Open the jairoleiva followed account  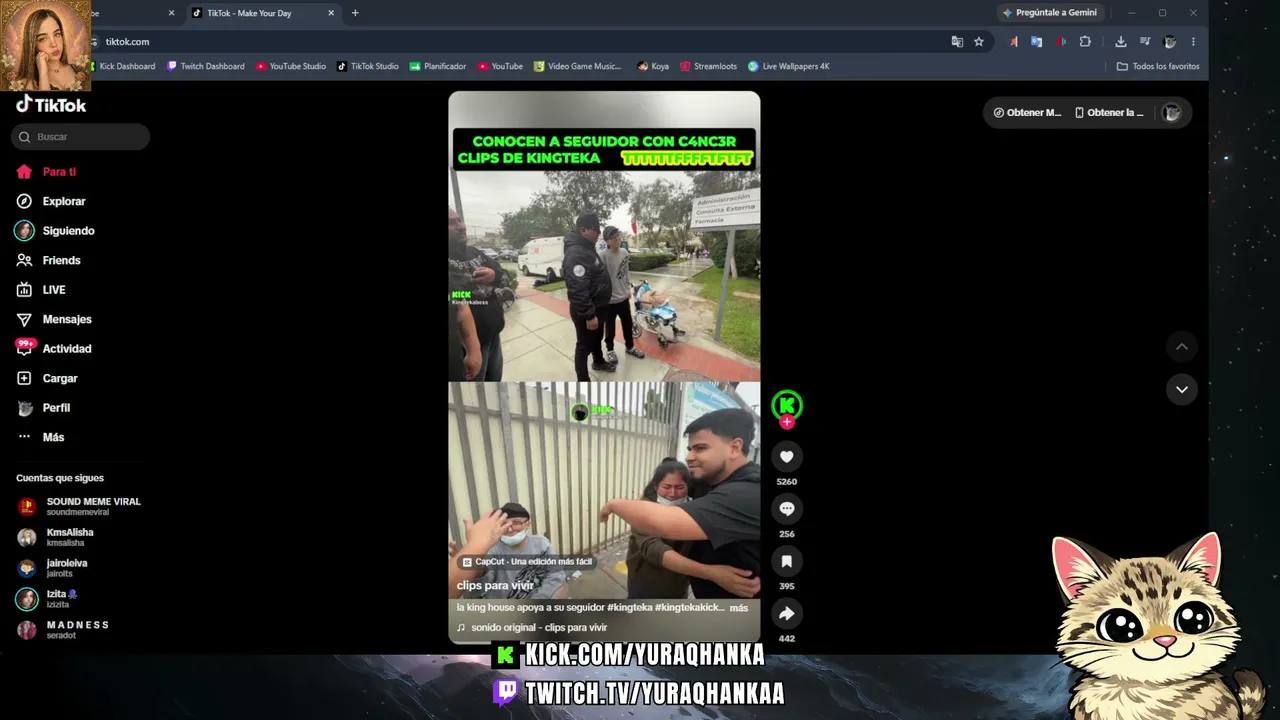(52, 568)
